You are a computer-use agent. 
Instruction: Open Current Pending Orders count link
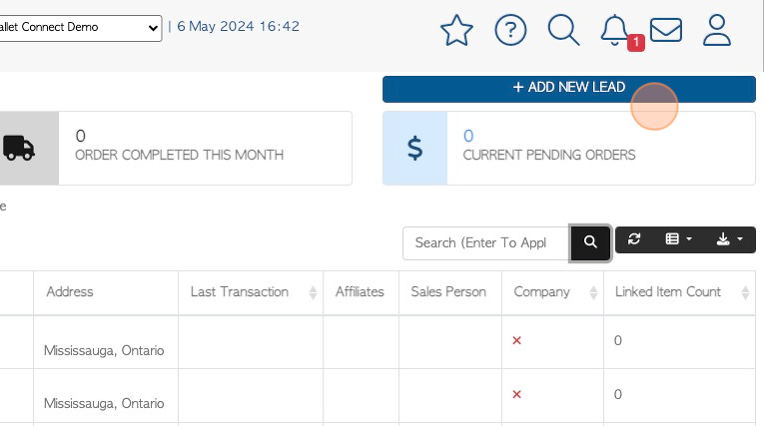468,136
